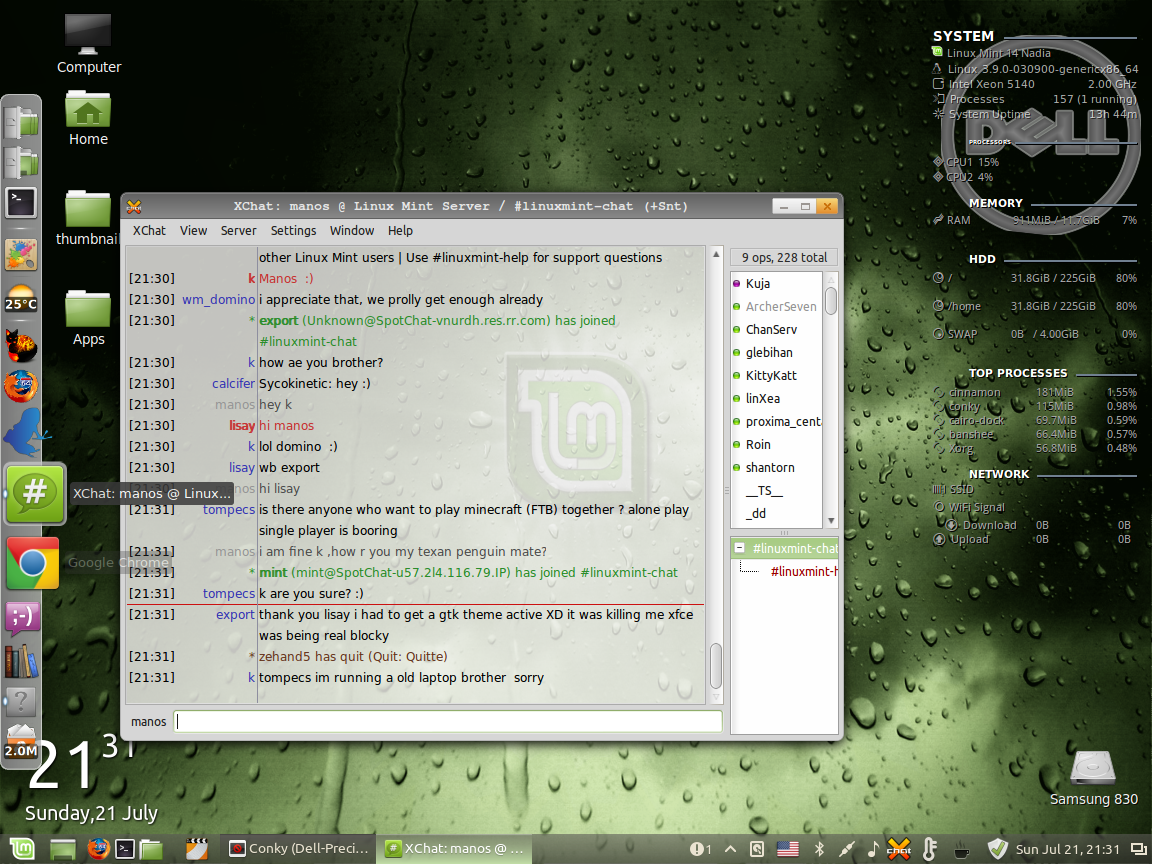Image resolution: width=1152 pixels, height=864 pixels.
Task: Click the XChat taskbar button
Action: pyautogui.click(x=454, y=849)
